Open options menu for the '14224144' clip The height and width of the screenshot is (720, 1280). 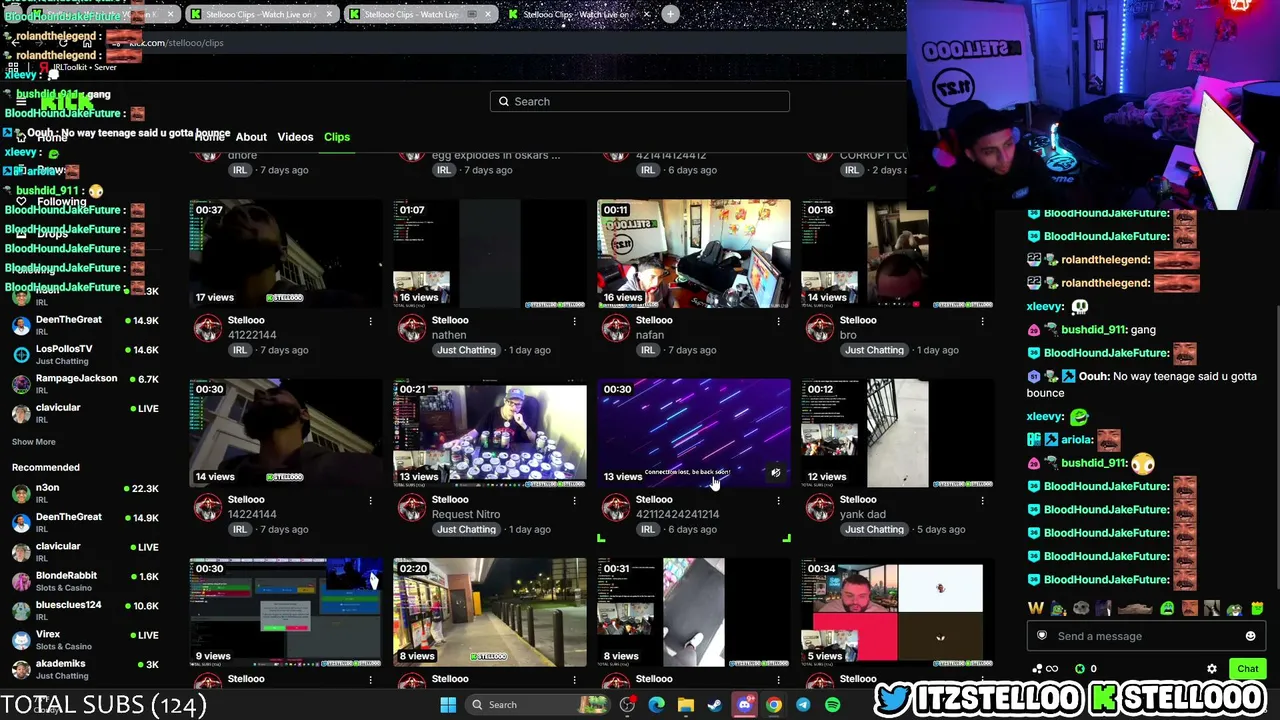pos(370,500)
